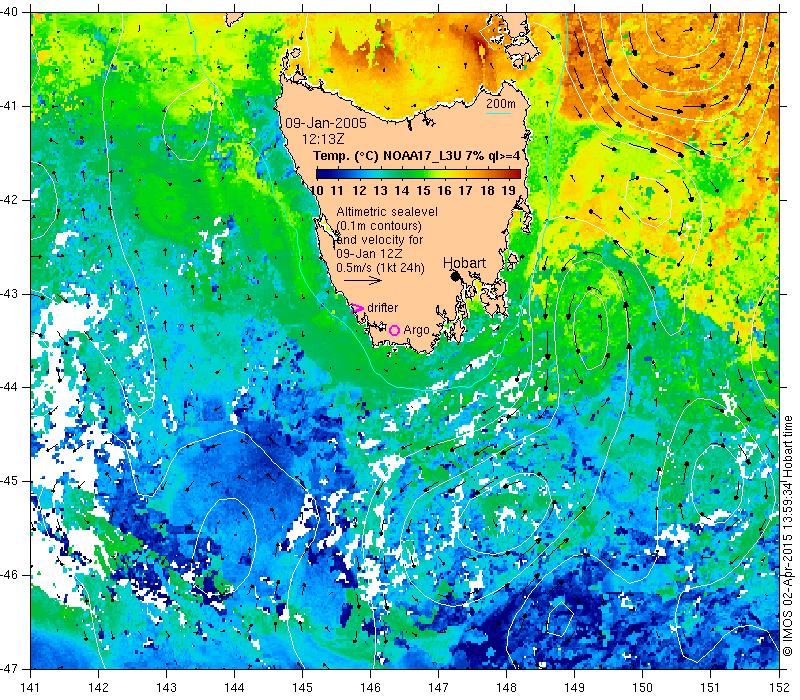
Task: Click the '12:13Z' time text
Action: (x=323, y=139)
